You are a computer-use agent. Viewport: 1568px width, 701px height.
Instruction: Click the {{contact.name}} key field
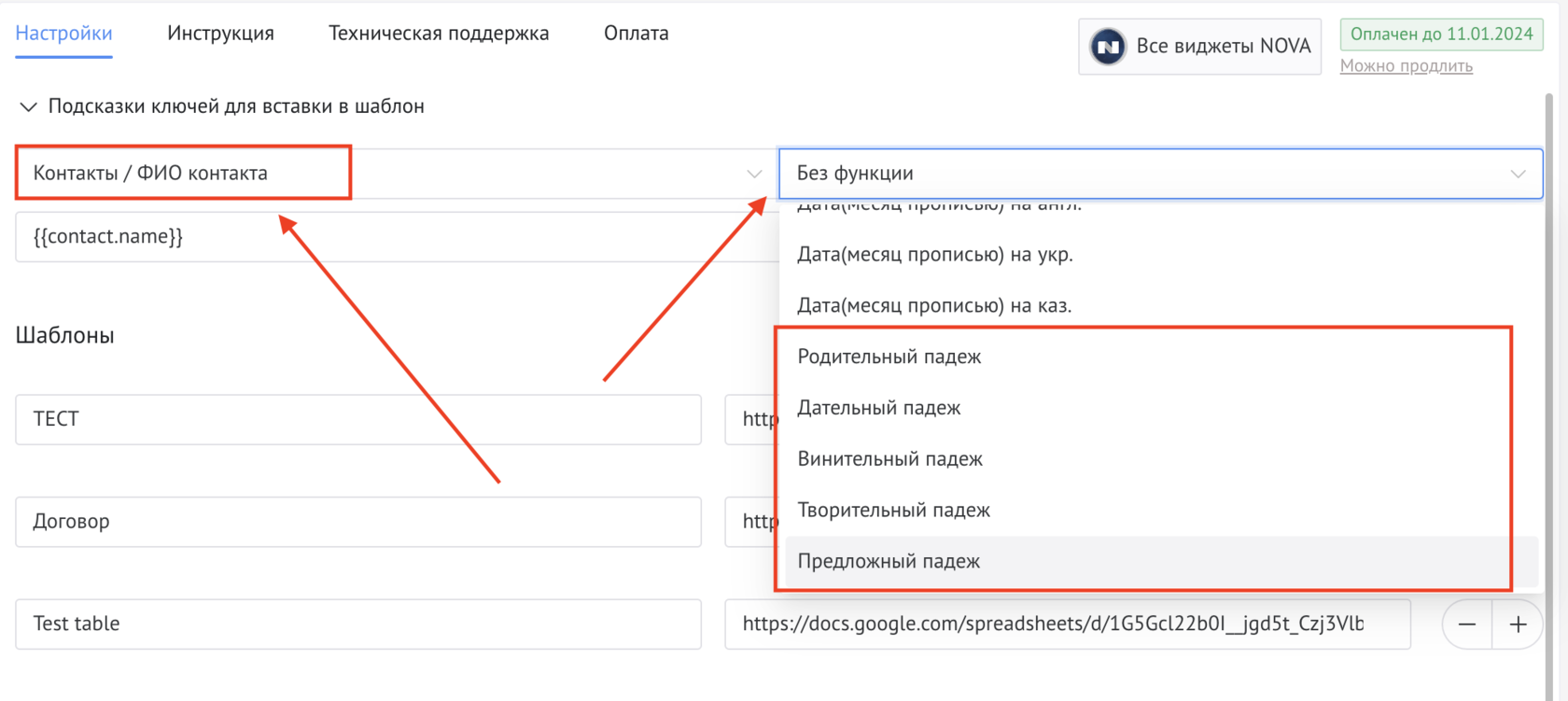[x=392, y=237]
